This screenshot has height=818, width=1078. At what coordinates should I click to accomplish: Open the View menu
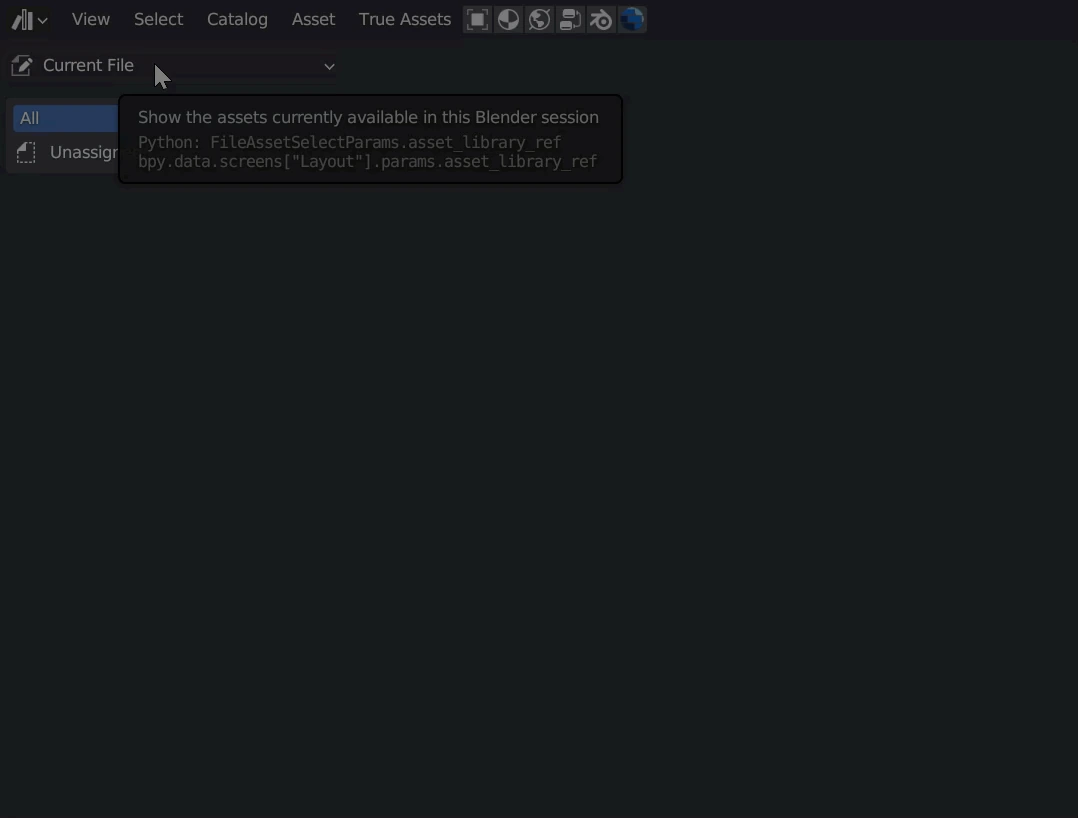tap(91, 19)
